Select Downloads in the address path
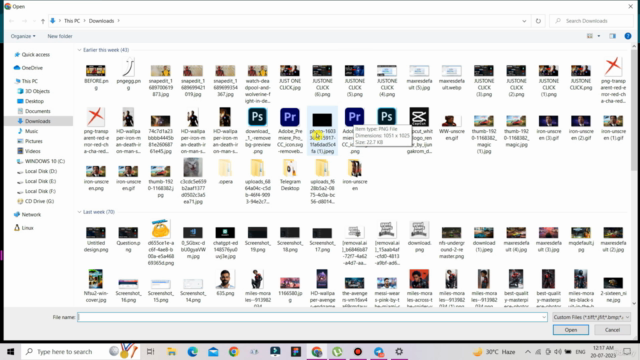The image size is (640, 360). point(101,21)
